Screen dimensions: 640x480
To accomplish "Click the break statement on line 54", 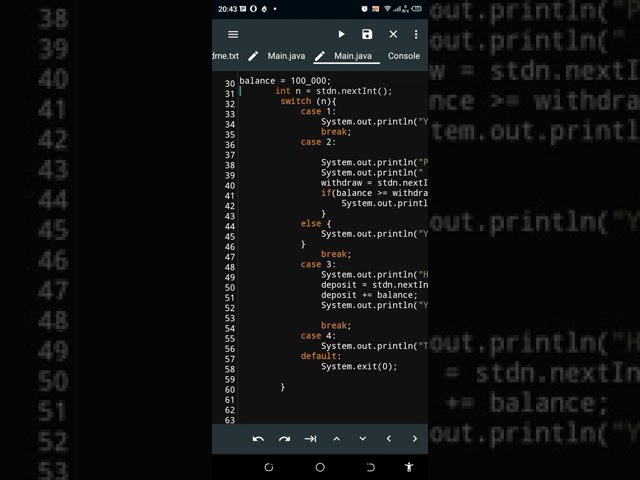I will click(x=336, y=326).
